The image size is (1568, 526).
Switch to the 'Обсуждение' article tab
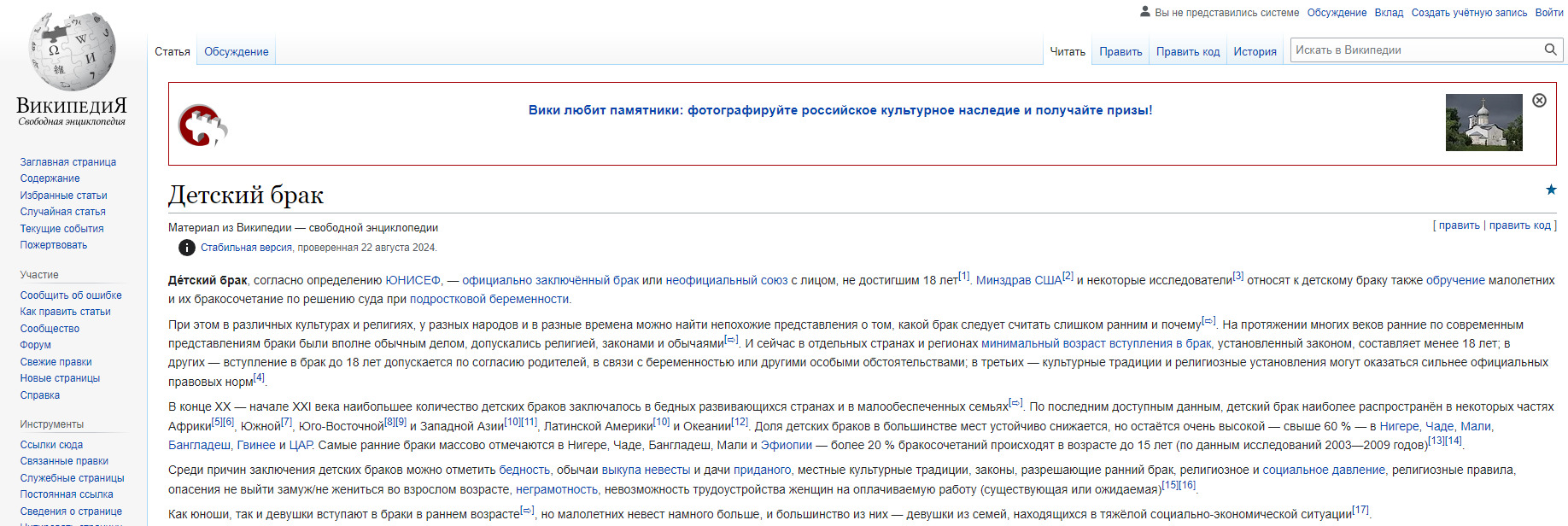point(236,51)
